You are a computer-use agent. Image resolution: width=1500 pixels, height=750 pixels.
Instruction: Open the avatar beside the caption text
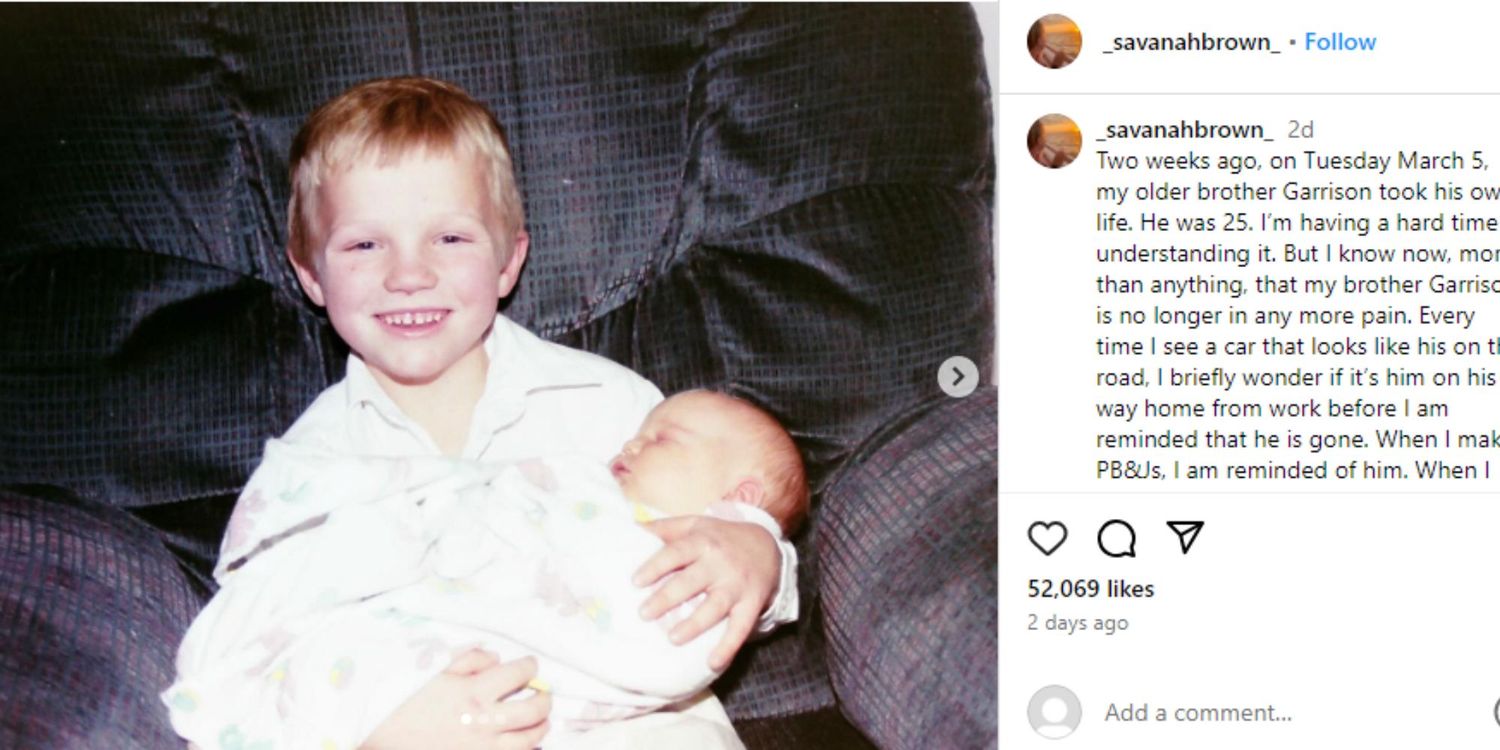[1054, 141]
